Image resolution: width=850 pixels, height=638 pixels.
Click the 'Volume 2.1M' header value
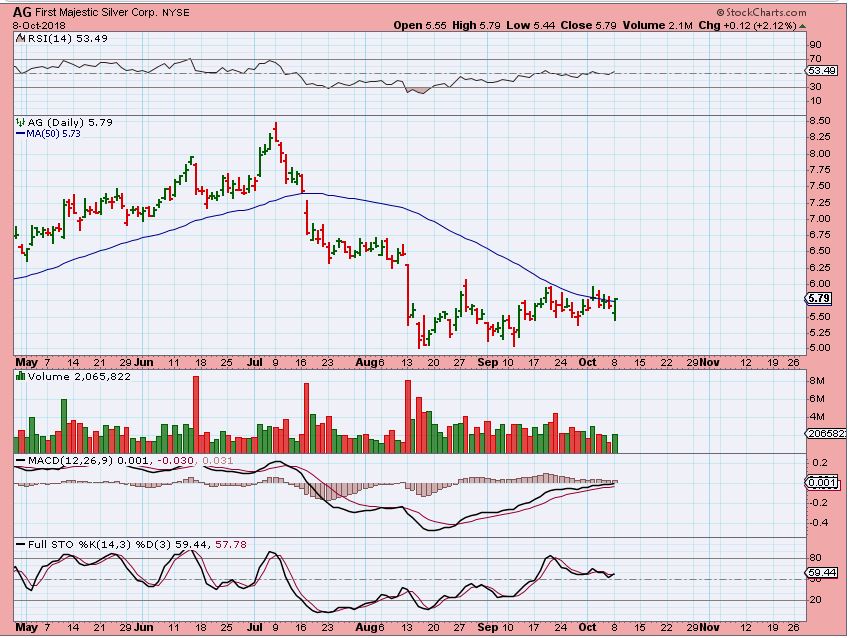[658, 25]
